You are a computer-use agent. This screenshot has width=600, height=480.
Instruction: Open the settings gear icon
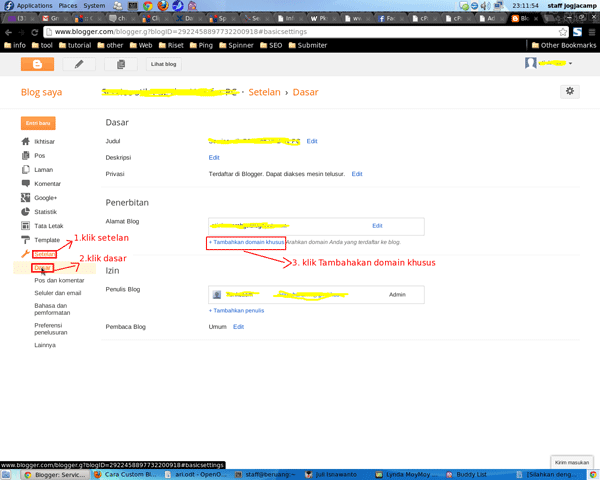570,91
